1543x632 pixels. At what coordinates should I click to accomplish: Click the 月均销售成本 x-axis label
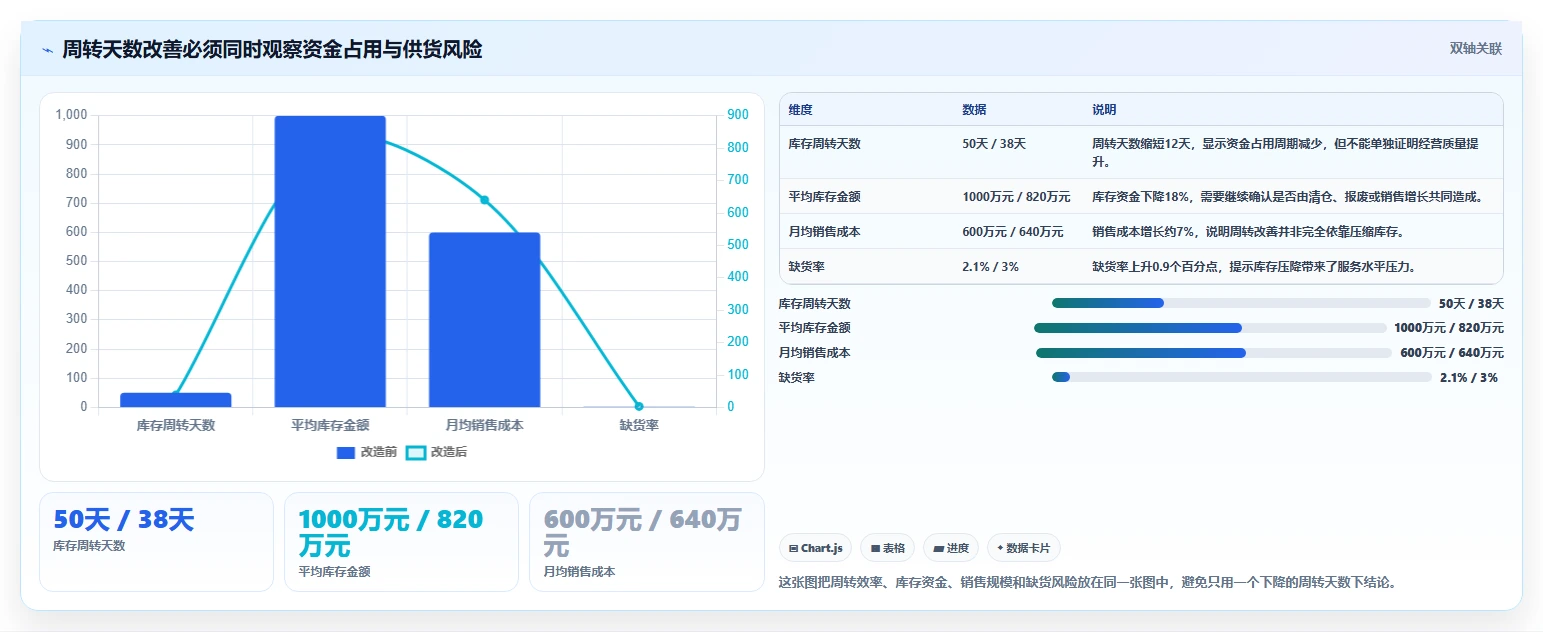click(x=485, y=425)
